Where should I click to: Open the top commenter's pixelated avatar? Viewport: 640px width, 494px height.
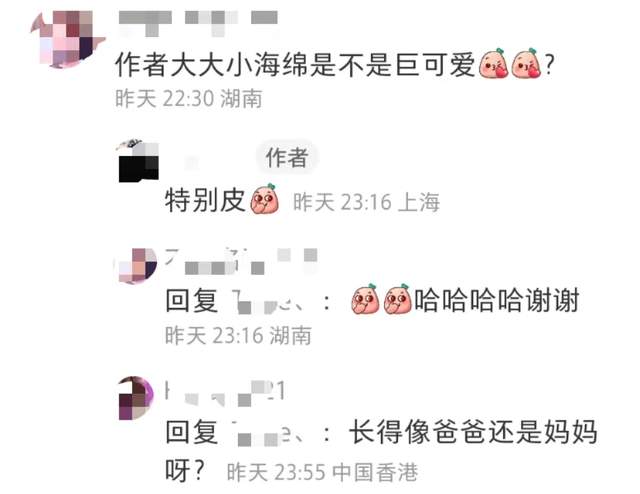pos(67,39)
